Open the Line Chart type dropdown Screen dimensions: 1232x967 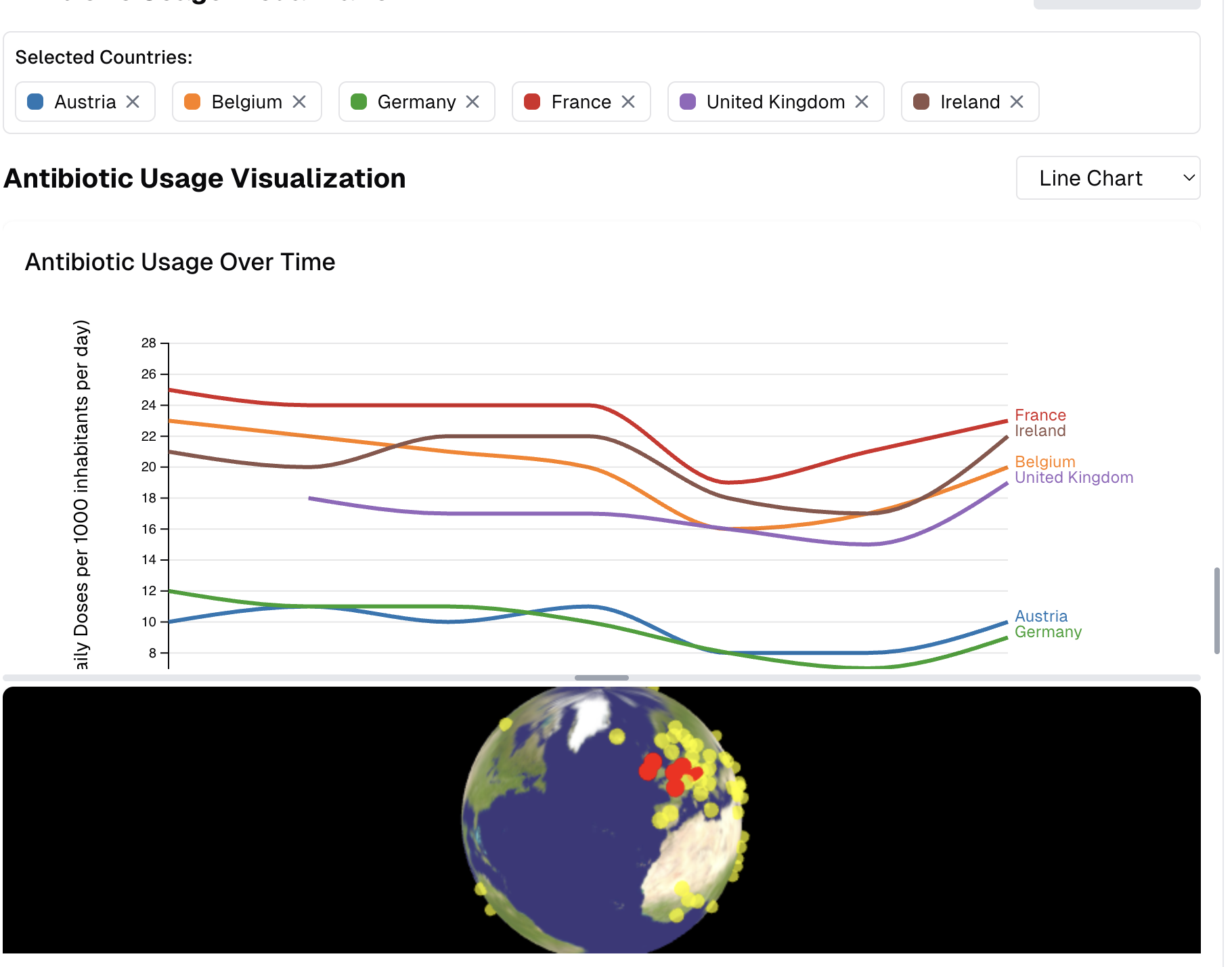[x=1108, y=178]
